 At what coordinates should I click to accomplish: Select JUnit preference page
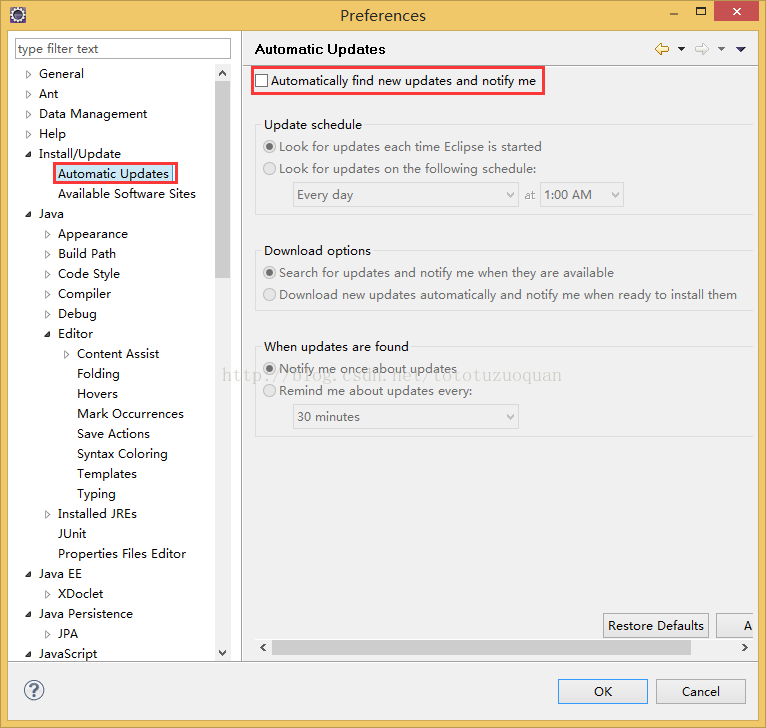(x=72, y=534)
